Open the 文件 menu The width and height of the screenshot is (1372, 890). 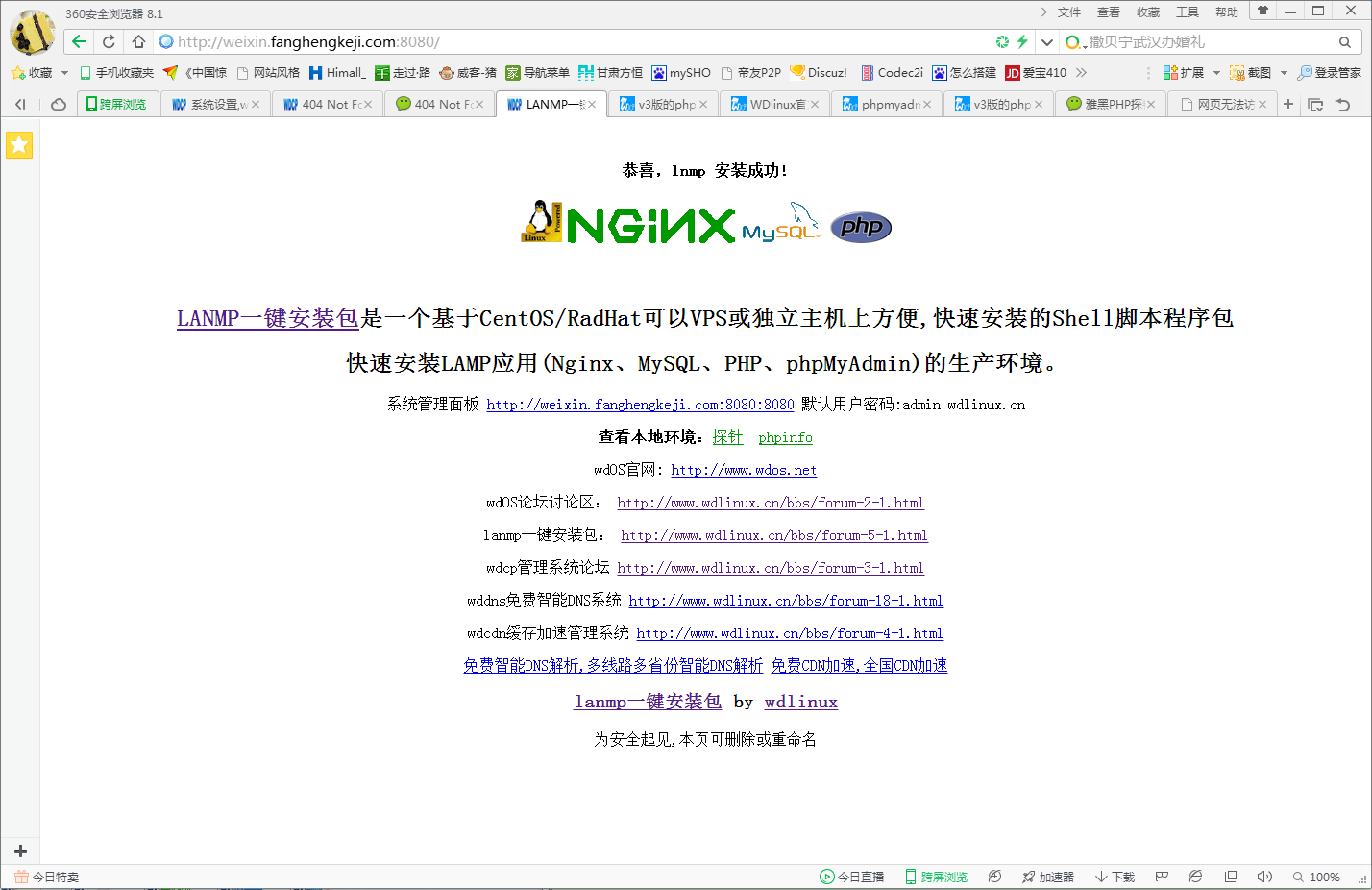point(1069,12)
